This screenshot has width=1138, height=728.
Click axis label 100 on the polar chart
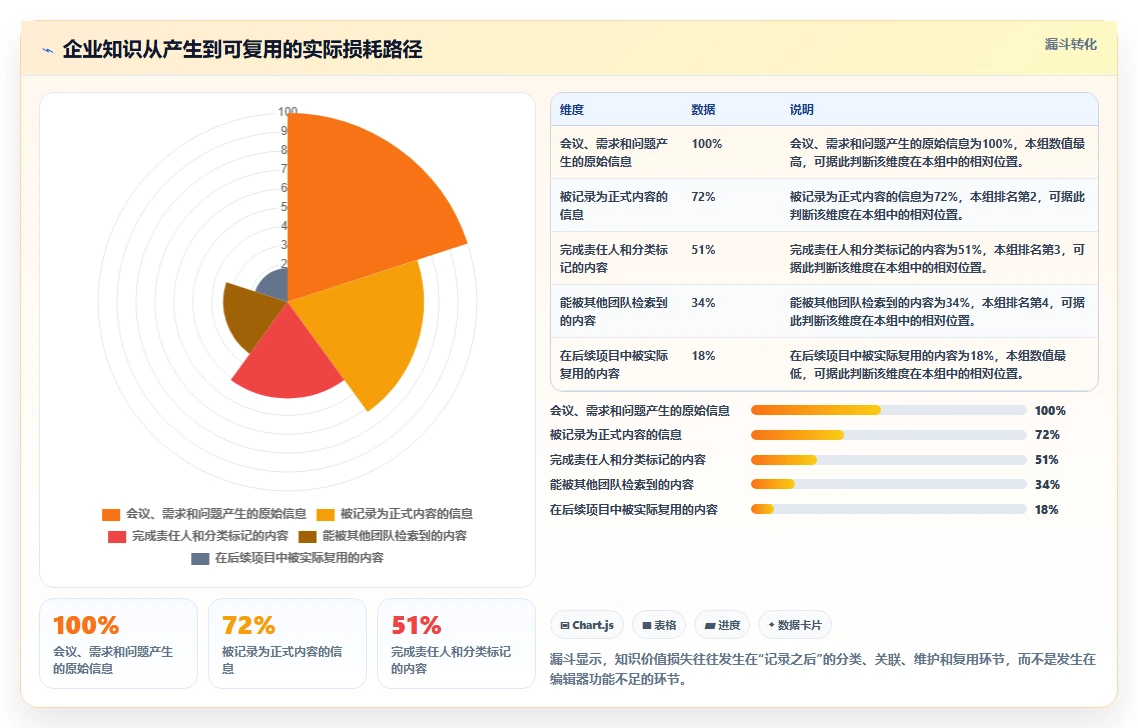tap(288, 111)
